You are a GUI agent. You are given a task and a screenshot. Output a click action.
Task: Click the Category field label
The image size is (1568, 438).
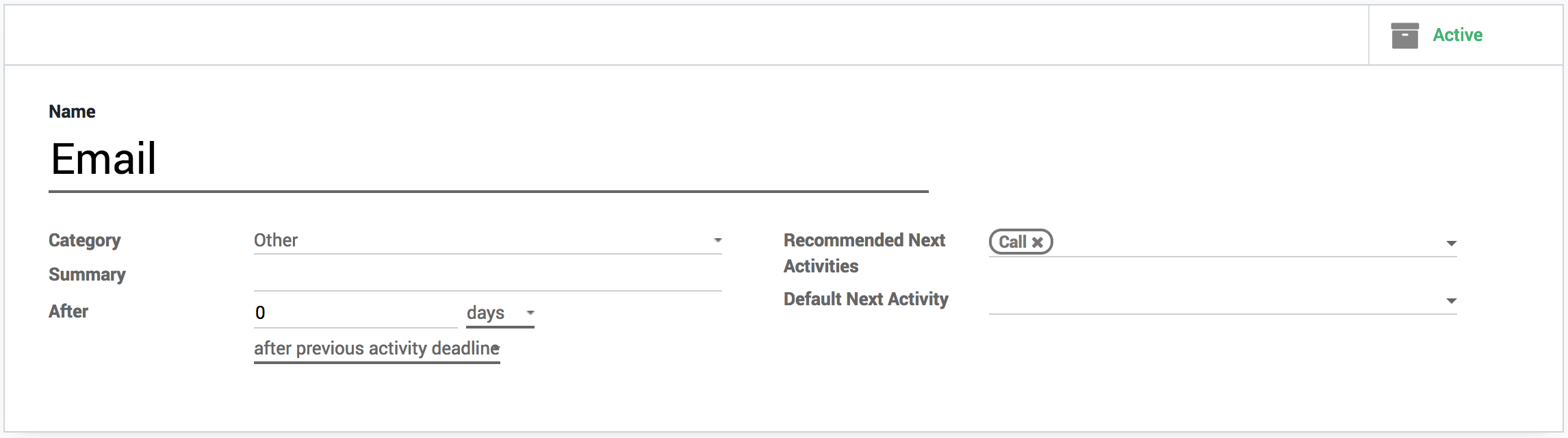[x=84, y=241]
